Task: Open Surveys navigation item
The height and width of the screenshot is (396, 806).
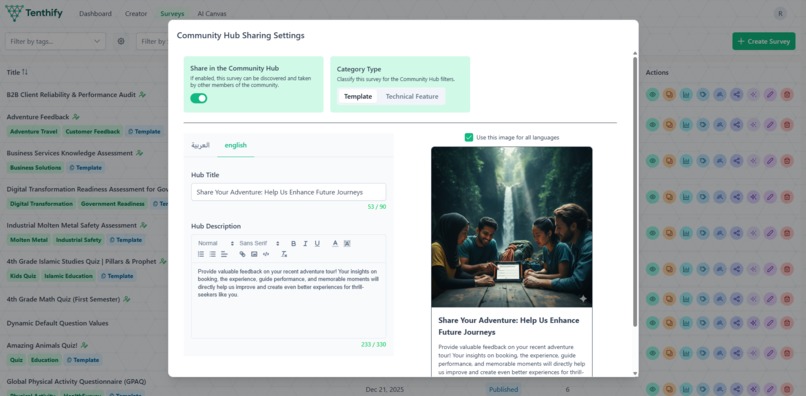Action: 172,14
